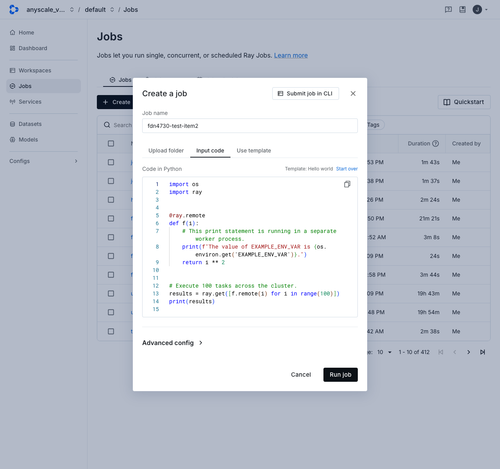Check the row with duration 19h 54m

(x=111, y=312)
